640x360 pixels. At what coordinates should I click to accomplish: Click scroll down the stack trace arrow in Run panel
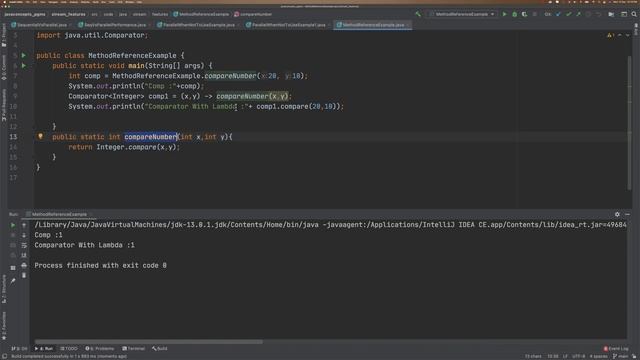point(24,235)
